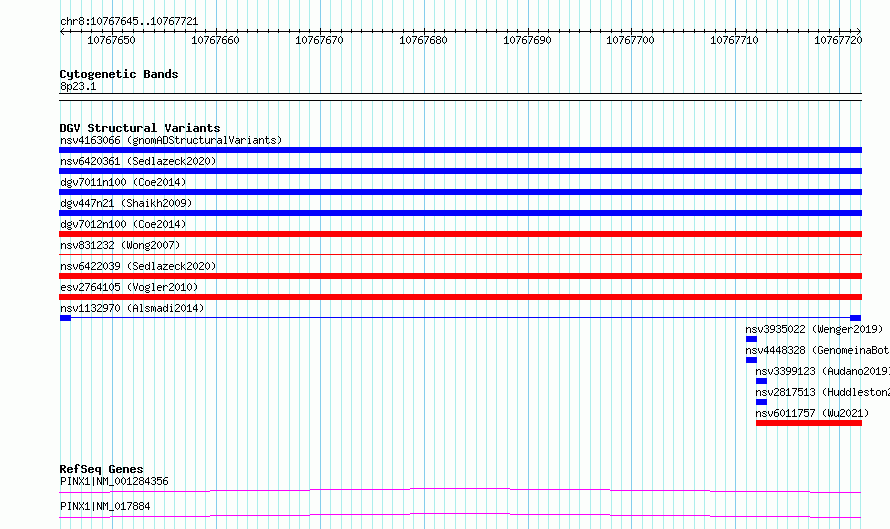Click the red bar under esv2764105
Viewport: 890px width, 529px height.
click(x=460, y=297)
